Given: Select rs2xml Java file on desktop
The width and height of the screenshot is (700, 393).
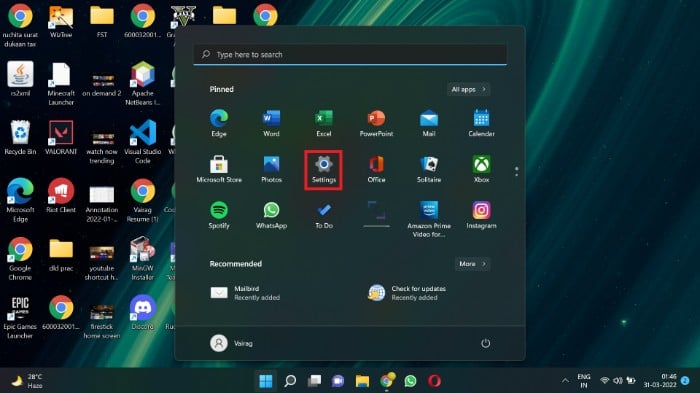Looking at the screenshot, I should [x=20, y=79].
